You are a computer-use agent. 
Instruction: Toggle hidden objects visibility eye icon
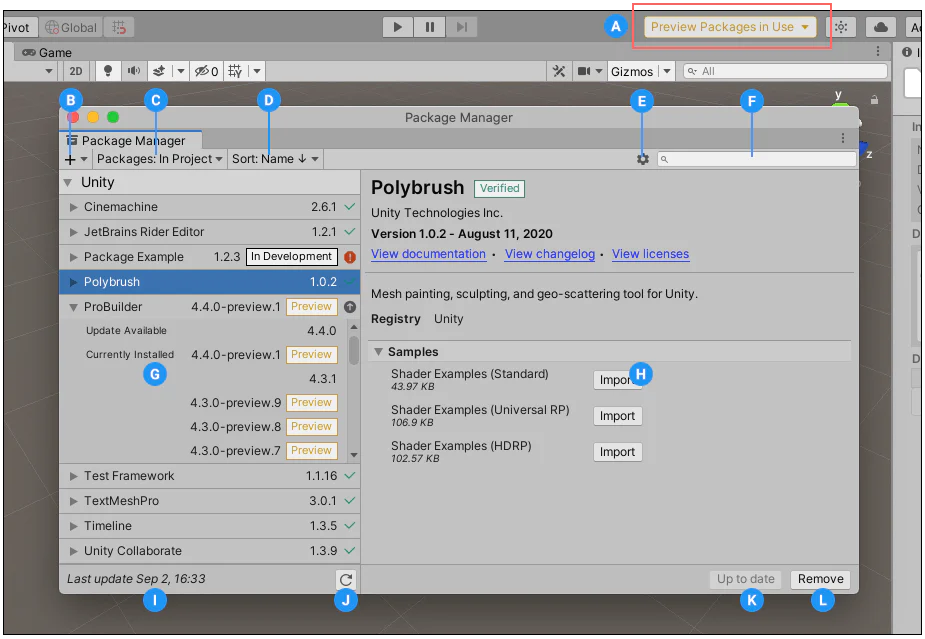click(x=206, y=71)
